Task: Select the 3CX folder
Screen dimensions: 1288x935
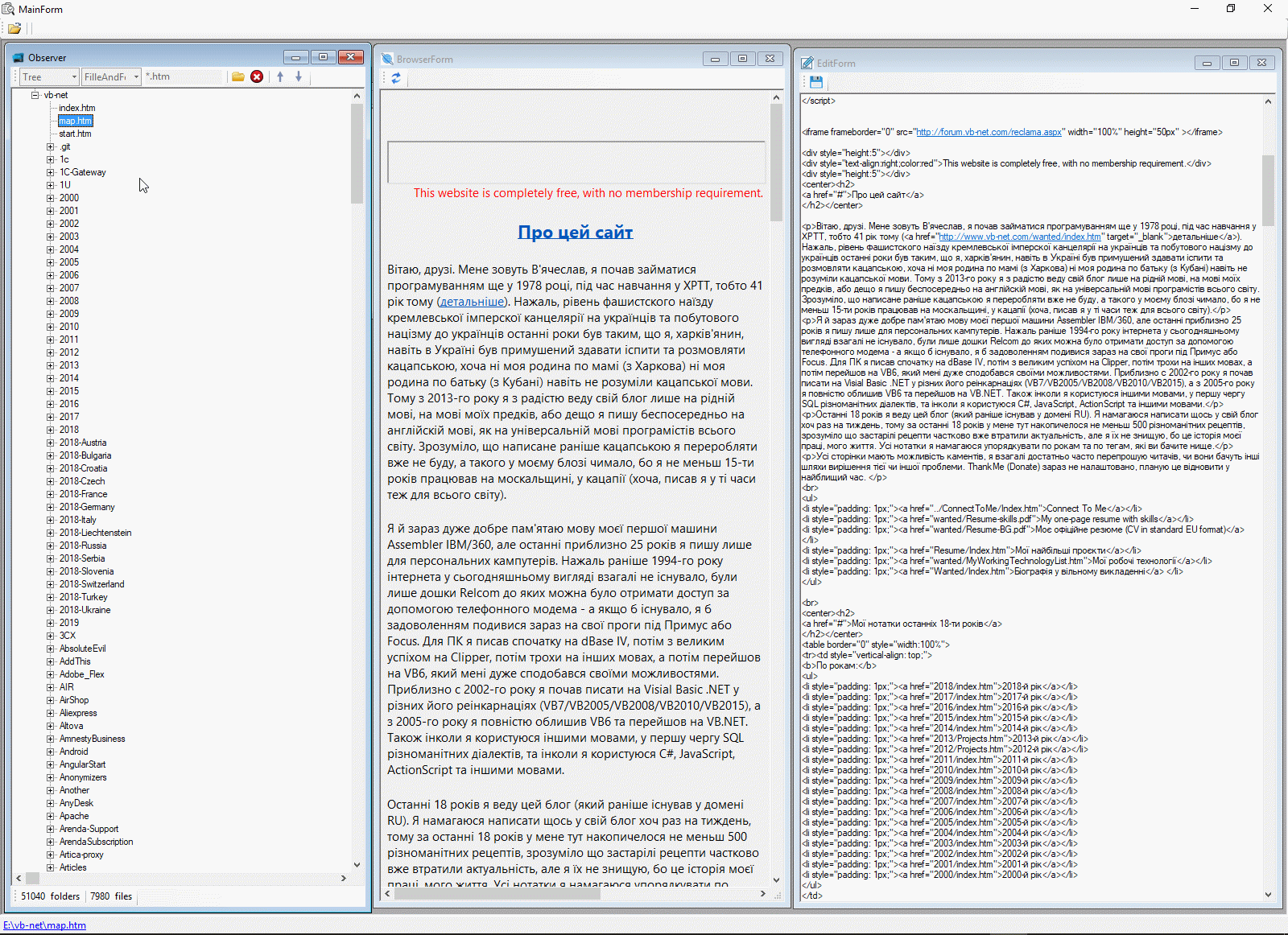Action: (68, 636)
